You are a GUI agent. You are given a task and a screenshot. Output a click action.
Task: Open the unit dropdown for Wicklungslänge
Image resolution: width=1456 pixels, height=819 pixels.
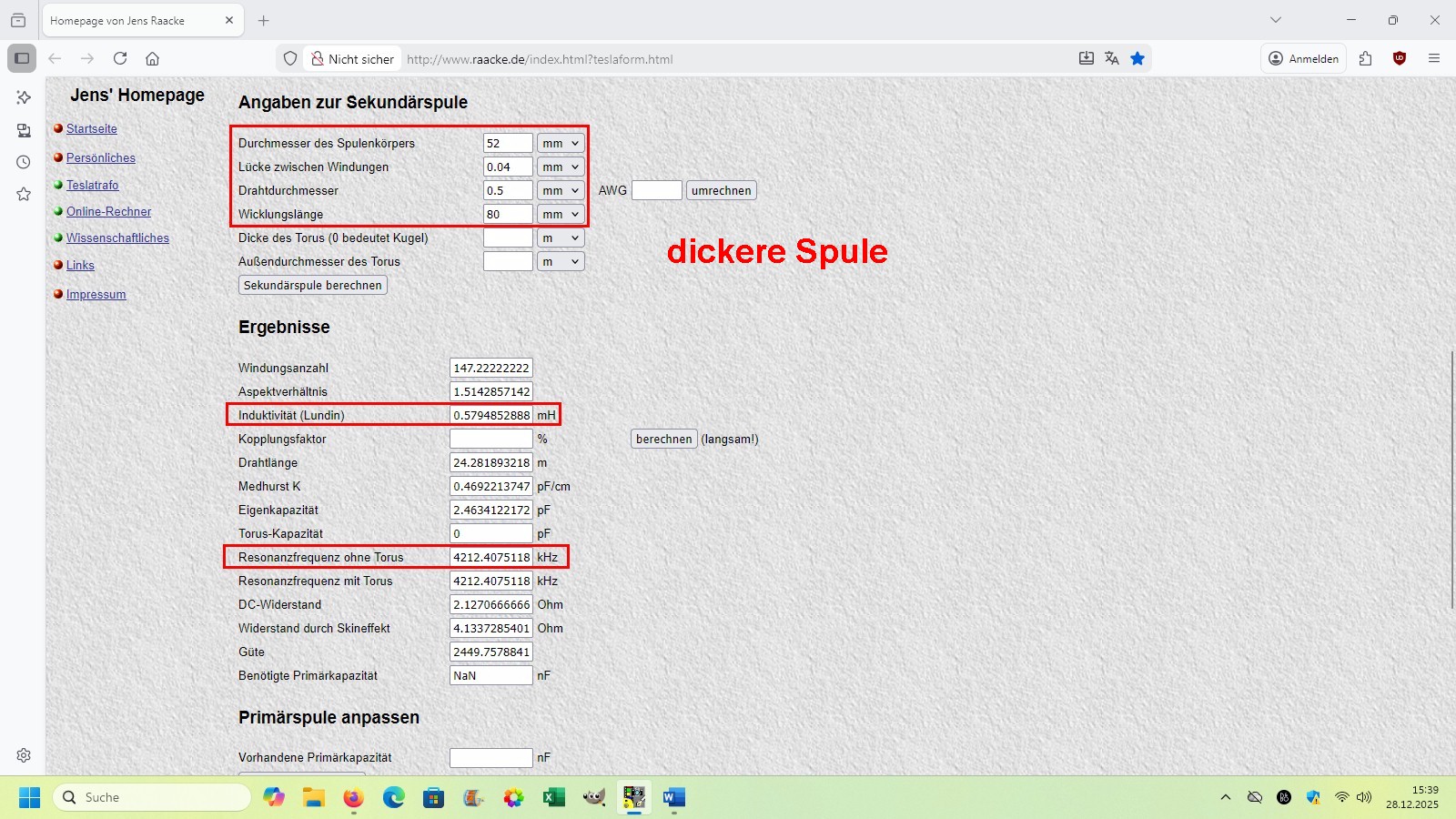561,214
